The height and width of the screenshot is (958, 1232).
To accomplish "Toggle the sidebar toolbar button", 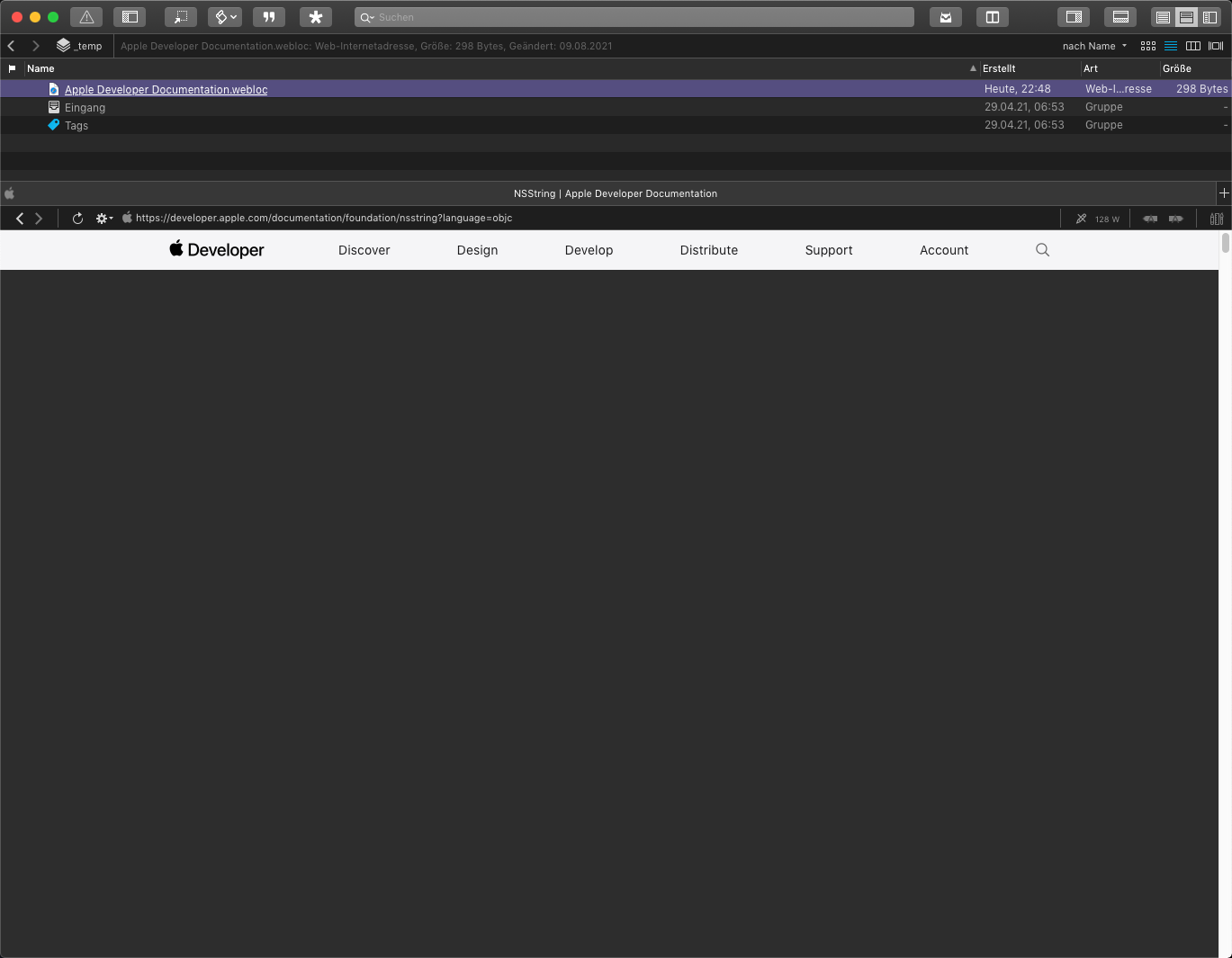I will 130,17.
